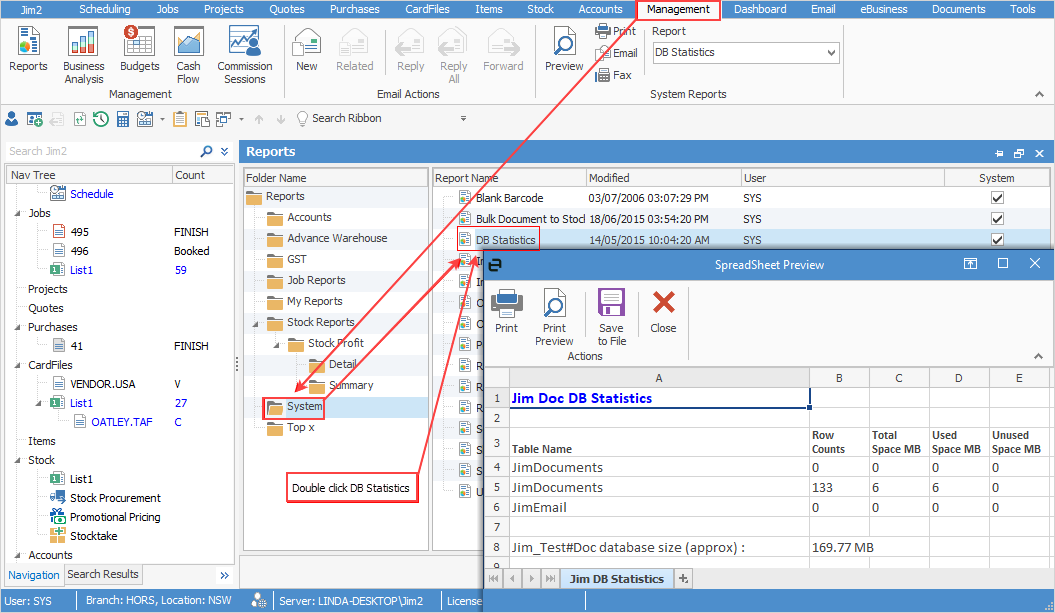This screenshot has width=1055, height=613.
Task: Toggle the System checkbox for Blank Barcode
Action: pyautogui.click(x=997, y=197)
